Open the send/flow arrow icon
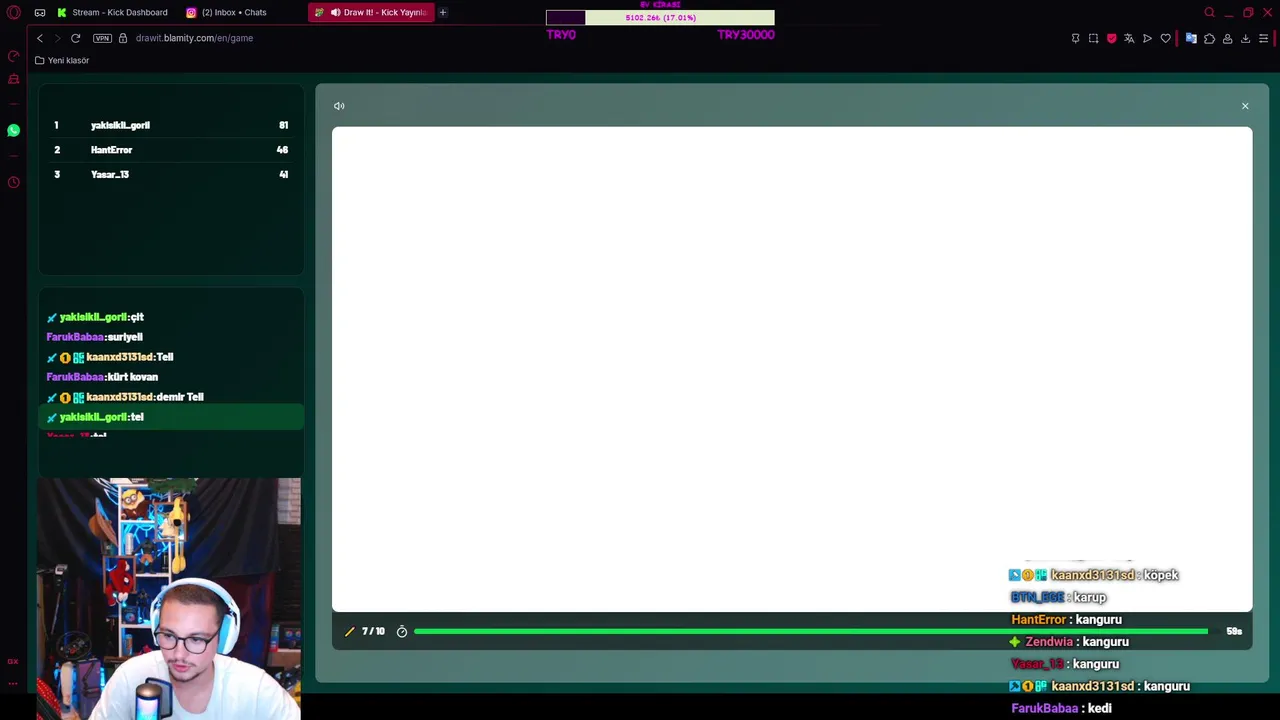1280x720 pixels. (x=1147, y=38)
